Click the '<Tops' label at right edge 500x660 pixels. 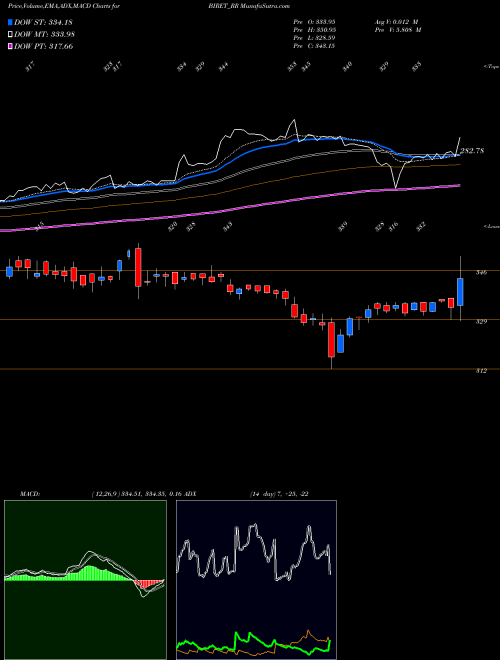(x=491, y=67)
